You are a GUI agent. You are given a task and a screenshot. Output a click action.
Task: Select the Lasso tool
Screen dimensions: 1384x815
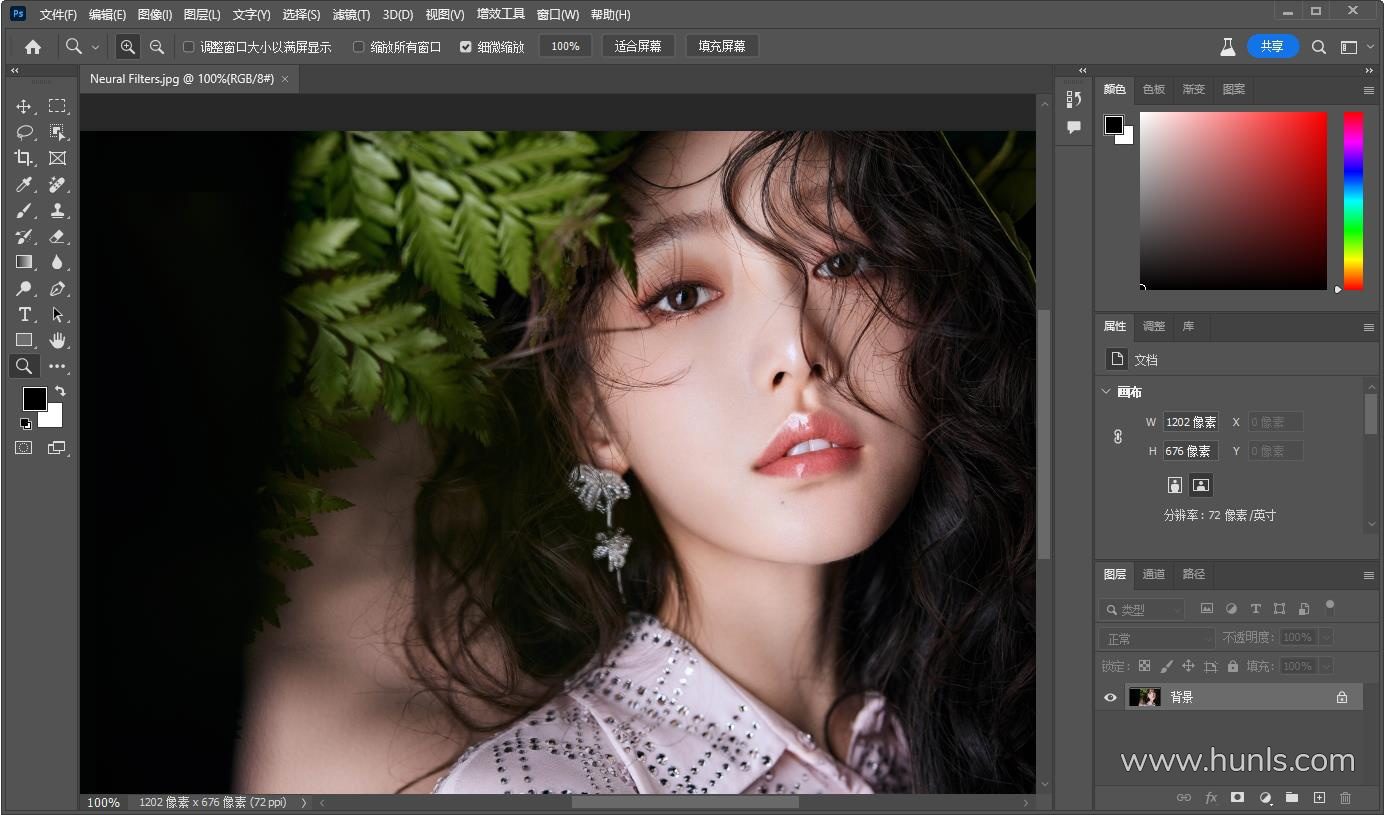[x=24, y=132]
